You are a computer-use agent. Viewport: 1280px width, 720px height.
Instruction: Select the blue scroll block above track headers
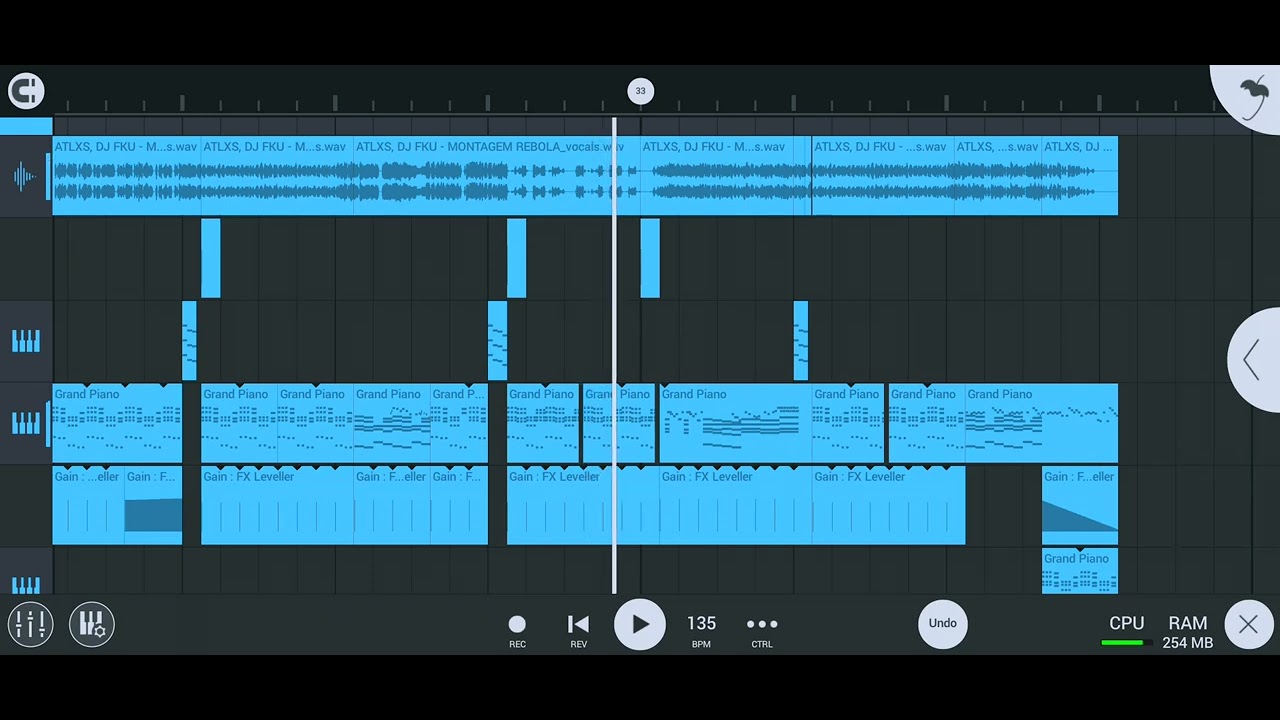pyautogui.click(x=26, y=126)
